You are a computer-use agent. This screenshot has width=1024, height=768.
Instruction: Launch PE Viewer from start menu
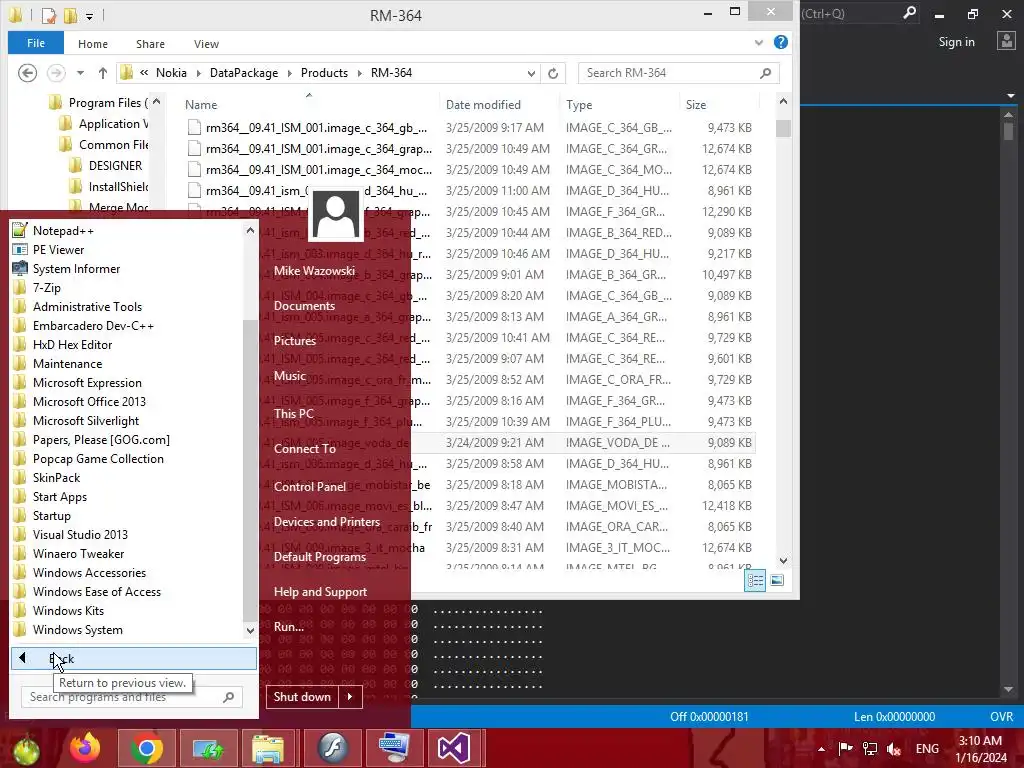[58, 249]
